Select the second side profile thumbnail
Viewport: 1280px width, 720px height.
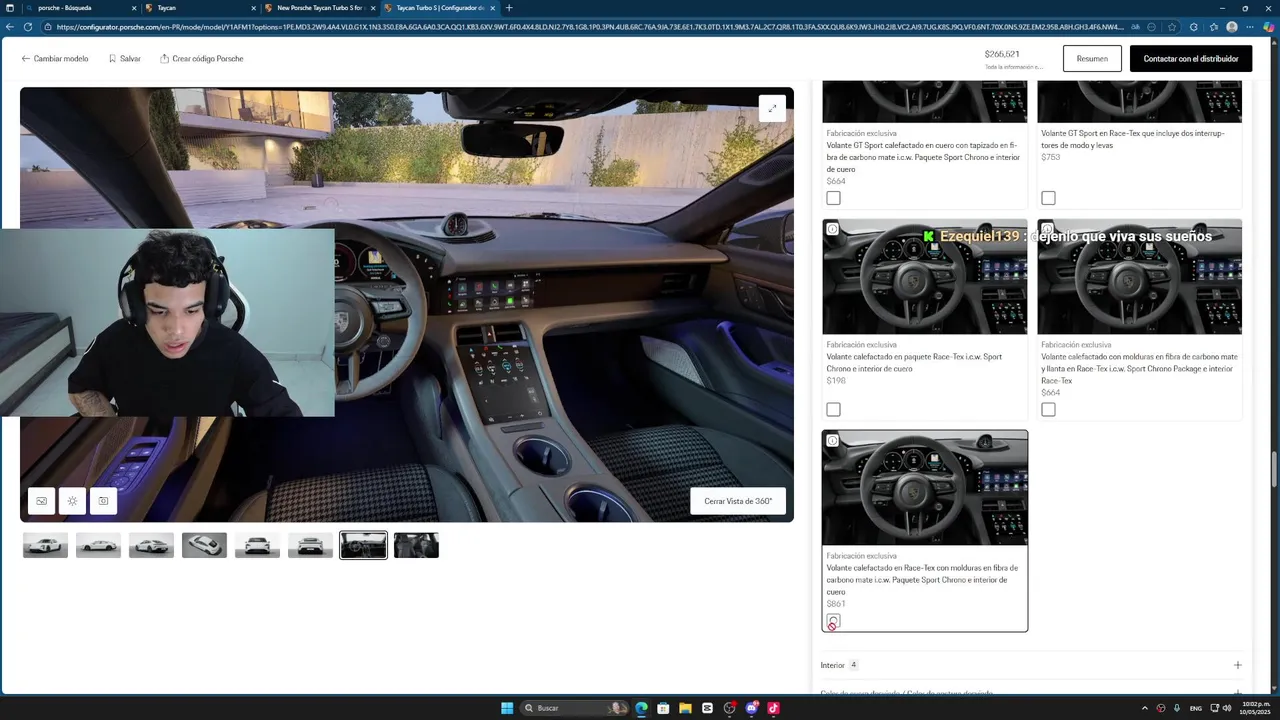[x=98, y=545]
